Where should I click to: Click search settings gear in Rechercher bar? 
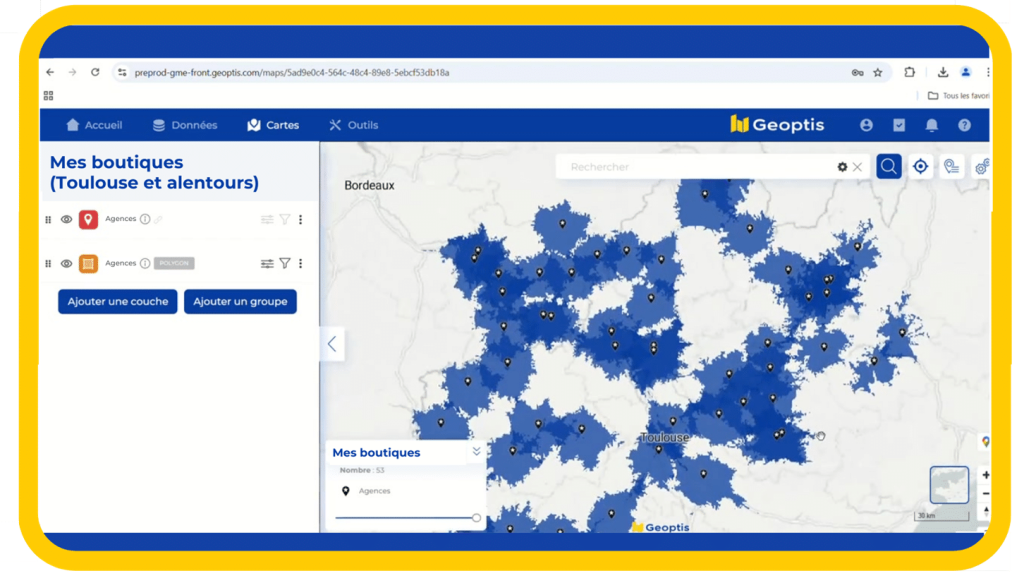842,167
